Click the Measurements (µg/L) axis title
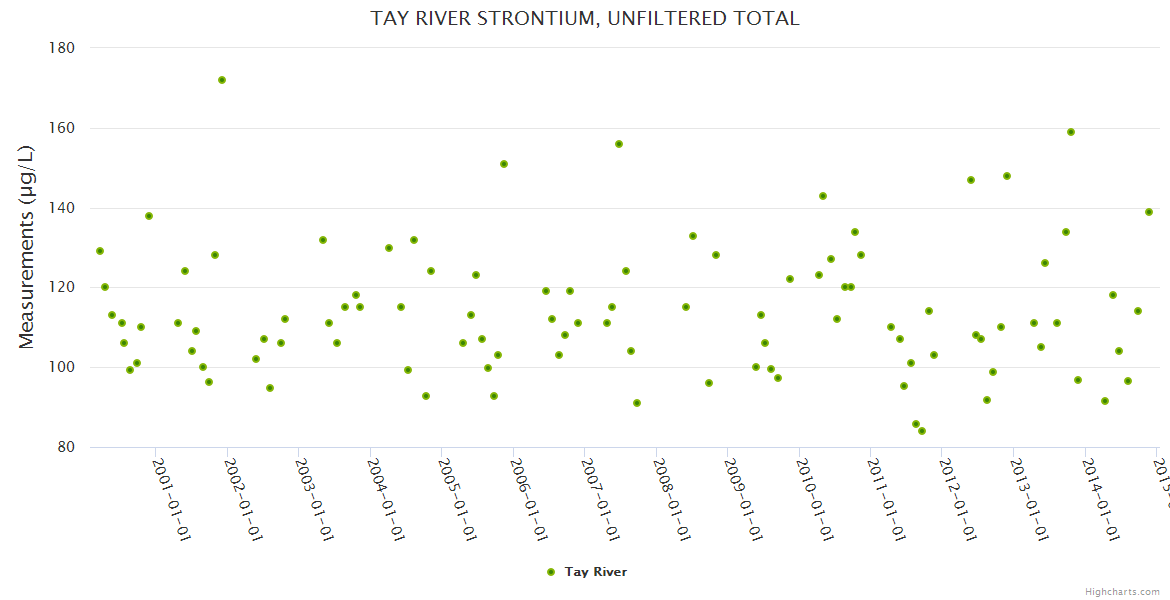 tap(27, 247)
